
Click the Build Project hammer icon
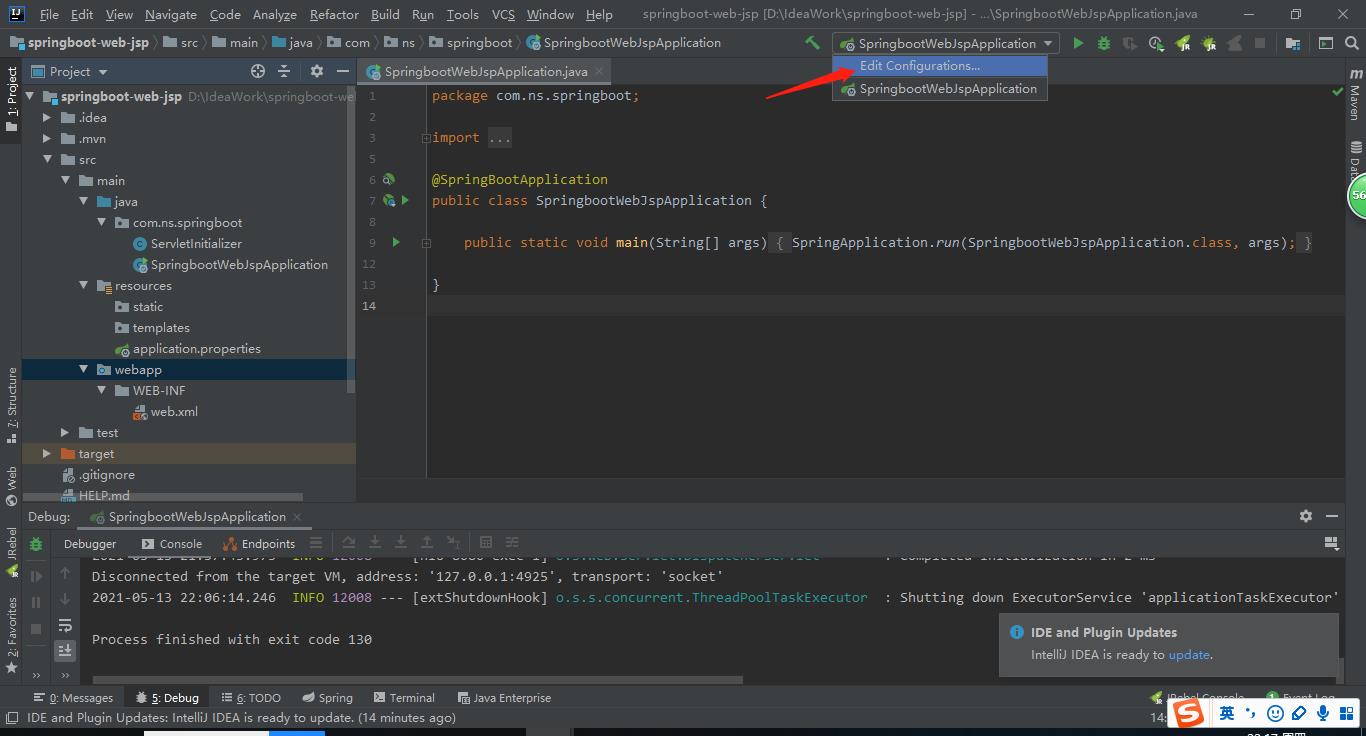(x=812, y=43)
